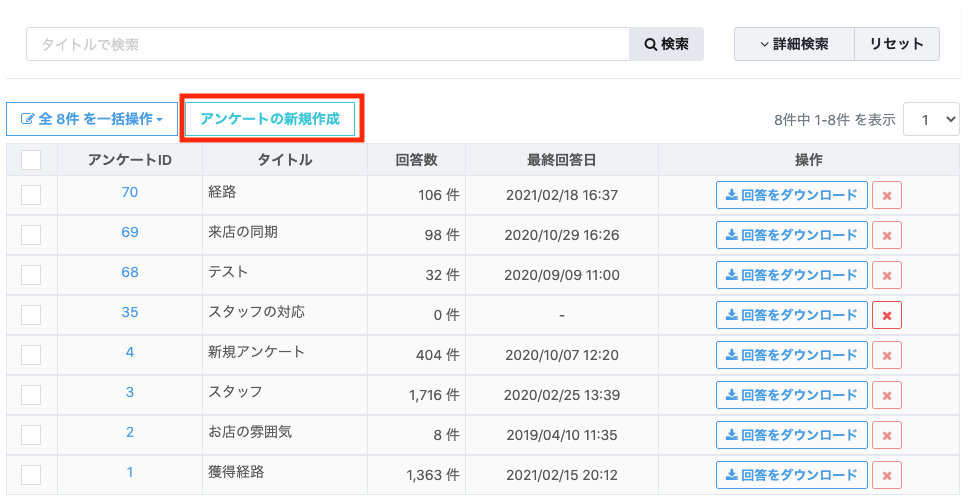Image resolution: width=968 pixels, height=501 pixels.
Task: Click the red X for スタッフの対応 row
Action: tap(887, 315)
